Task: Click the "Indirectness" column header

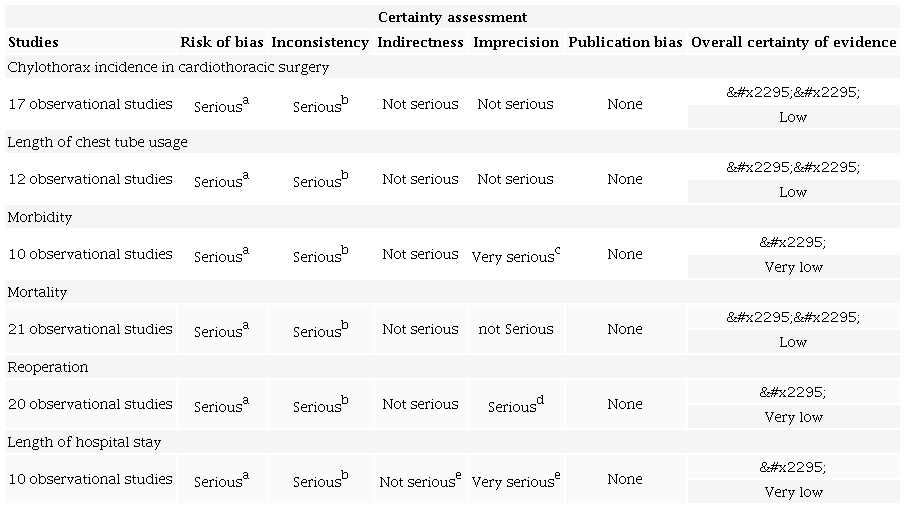Action: click(420, 42)
